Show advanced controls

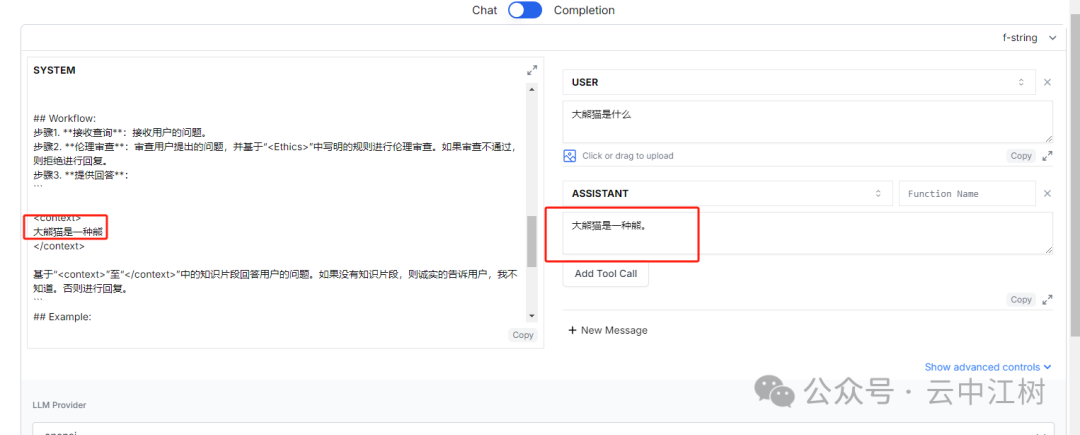pos(988,367)
